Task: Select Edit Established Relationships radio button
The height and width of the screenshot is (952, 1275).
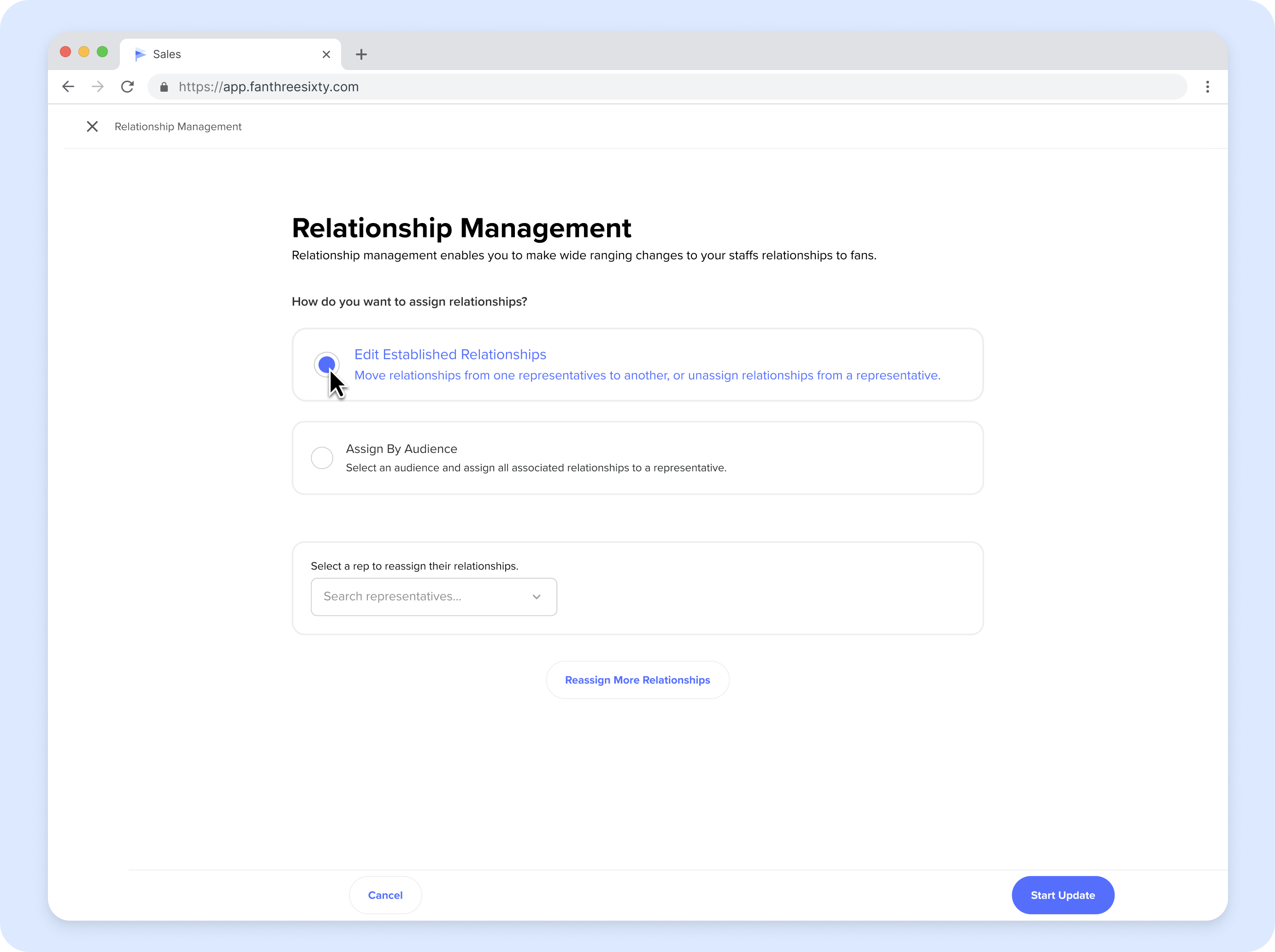Action: click(327, 364)
